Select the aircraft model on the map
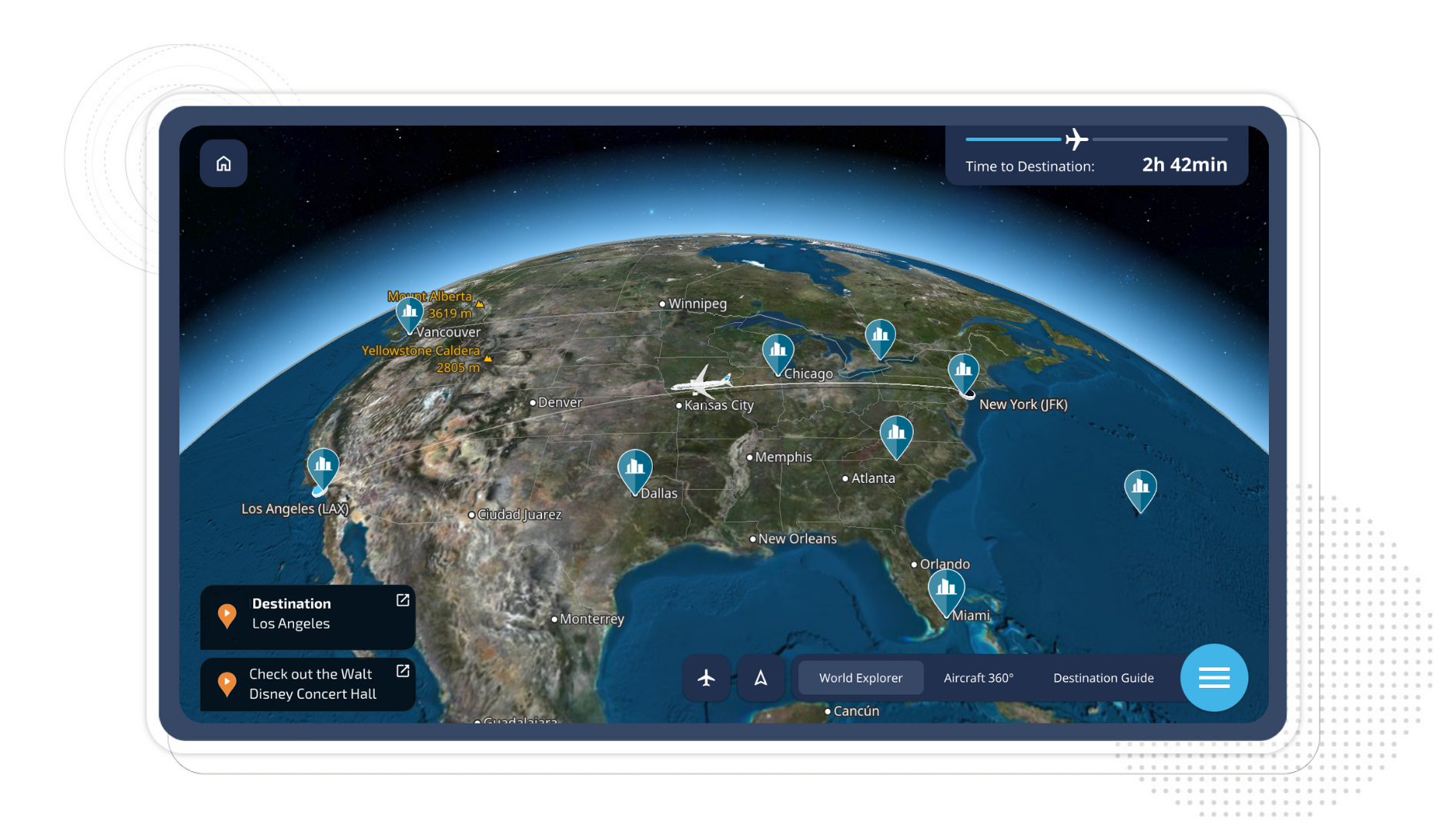 point(701,383)
